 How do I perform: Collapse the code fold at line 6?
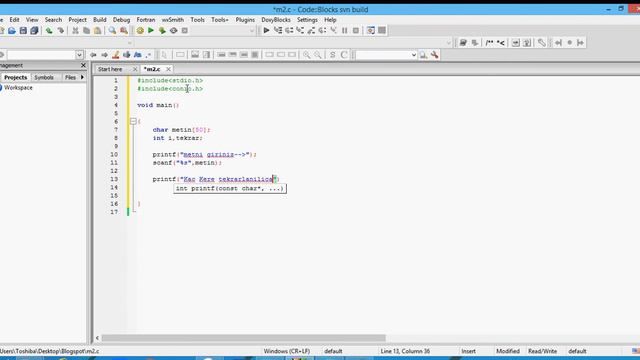[x=133, y=121]
